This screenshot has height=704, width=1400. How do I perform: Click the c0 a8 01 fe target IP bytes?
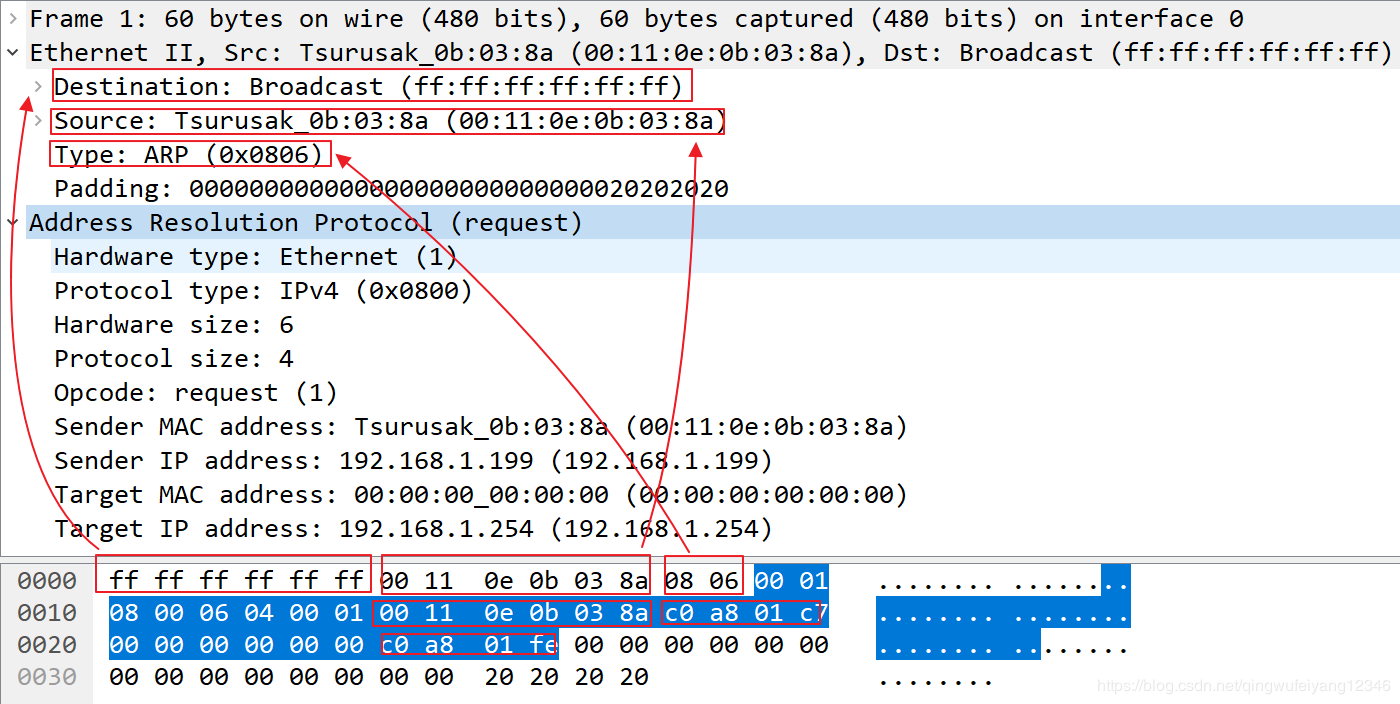coord(469,645)
